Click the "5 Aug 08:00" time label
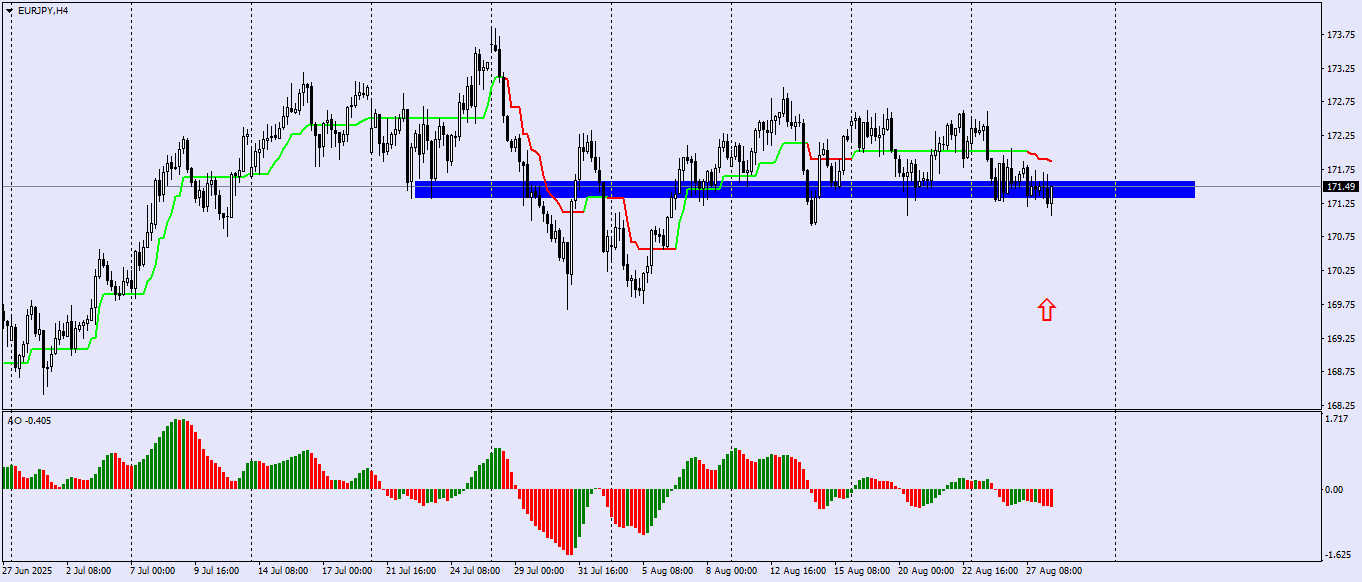Image resolution: width=1362 pixels, height=582 pixels. pyautogui.click(x=667, y=572)
